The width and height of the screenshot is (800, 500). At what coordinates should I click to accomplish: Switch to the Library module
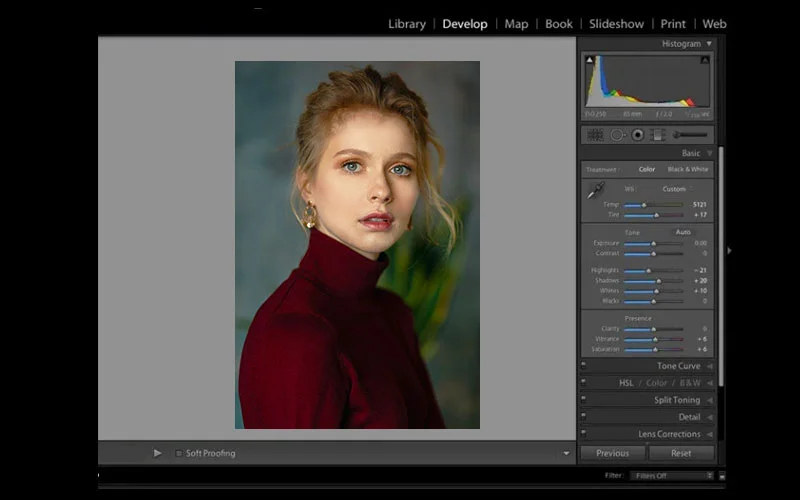tap(407, 24)
